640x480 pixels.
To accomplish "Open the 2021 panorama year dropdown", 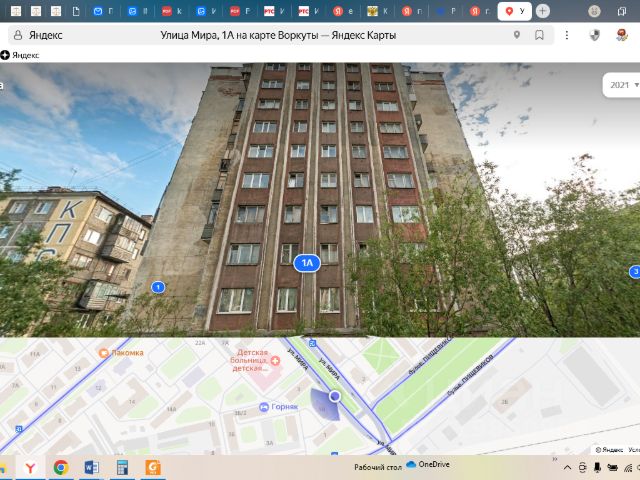I will coord(624,85).
